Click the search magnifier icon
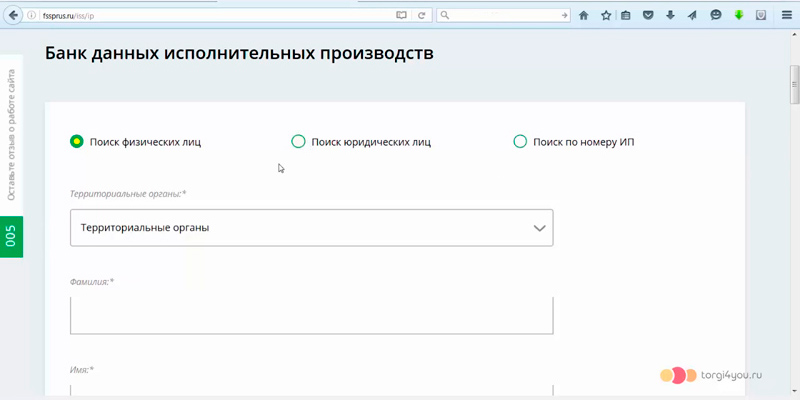 click(445, 16)
